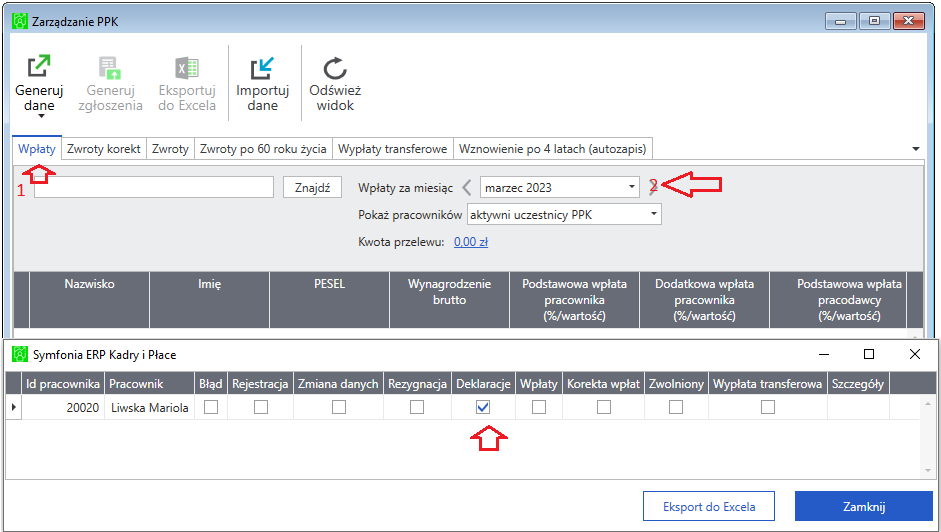
Task: Minimize the Zarządzanie PPK window
Action: coord(841,22)
